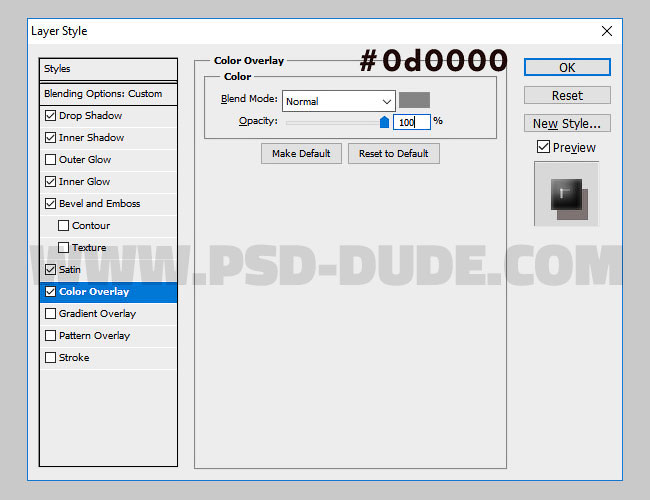Click the OK button
The width and height of the screenshot is (650, 500).
(x=567, y=67)
